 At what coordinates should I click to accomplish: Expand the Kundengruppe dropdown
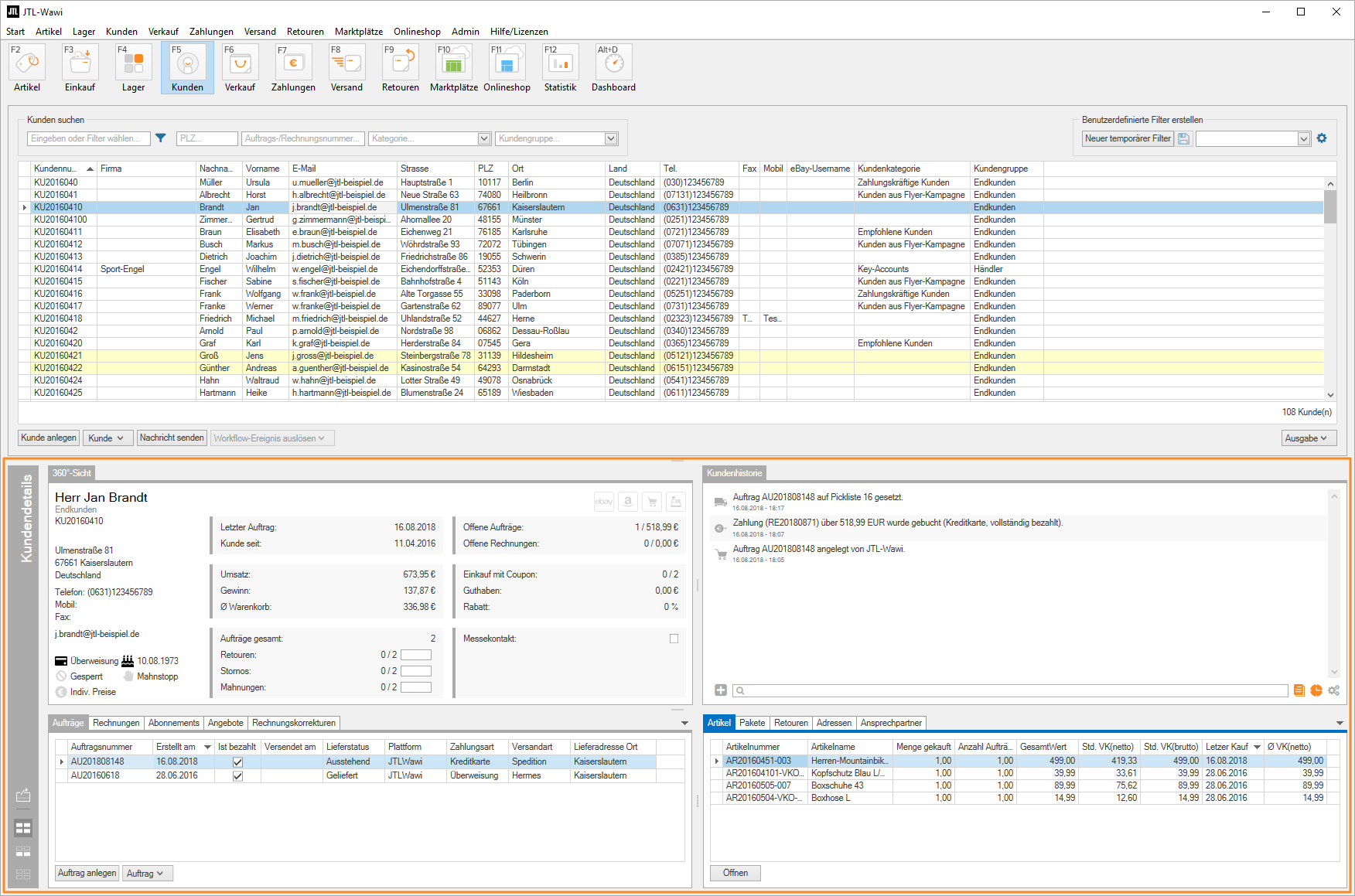(x=611, y=138)
